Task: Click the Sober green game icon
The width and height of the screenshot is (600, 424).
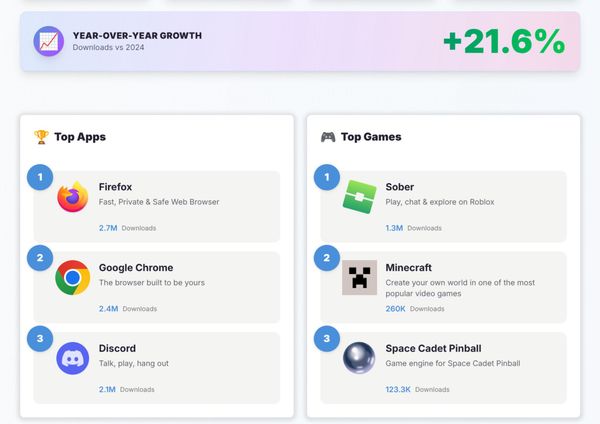Action: tap(359, 197)
